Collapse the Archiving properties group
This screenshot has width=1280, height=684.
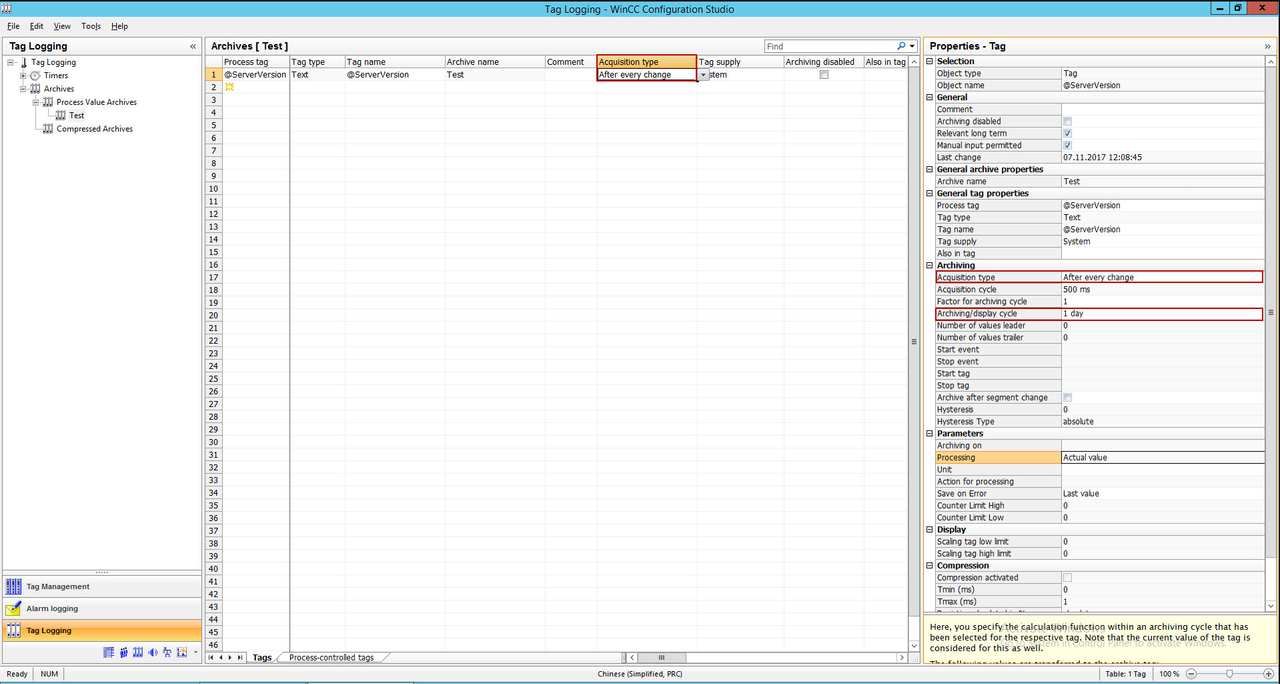(x=929, y=265)
